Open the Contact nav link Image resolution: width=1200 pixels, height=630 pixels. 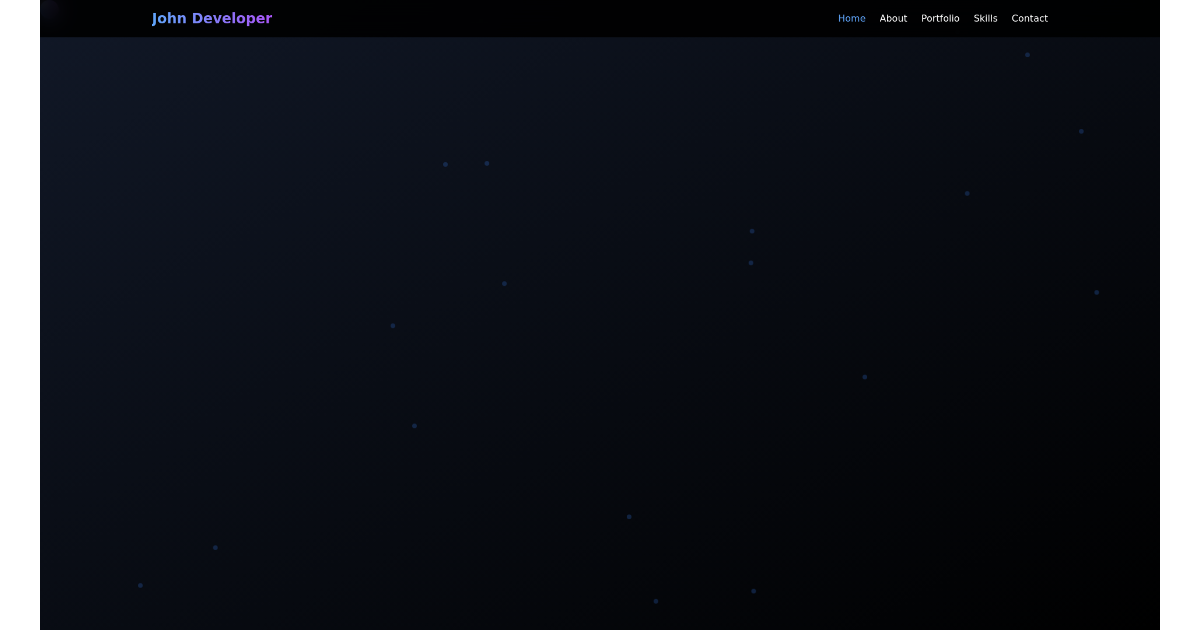coord(1029,18)
